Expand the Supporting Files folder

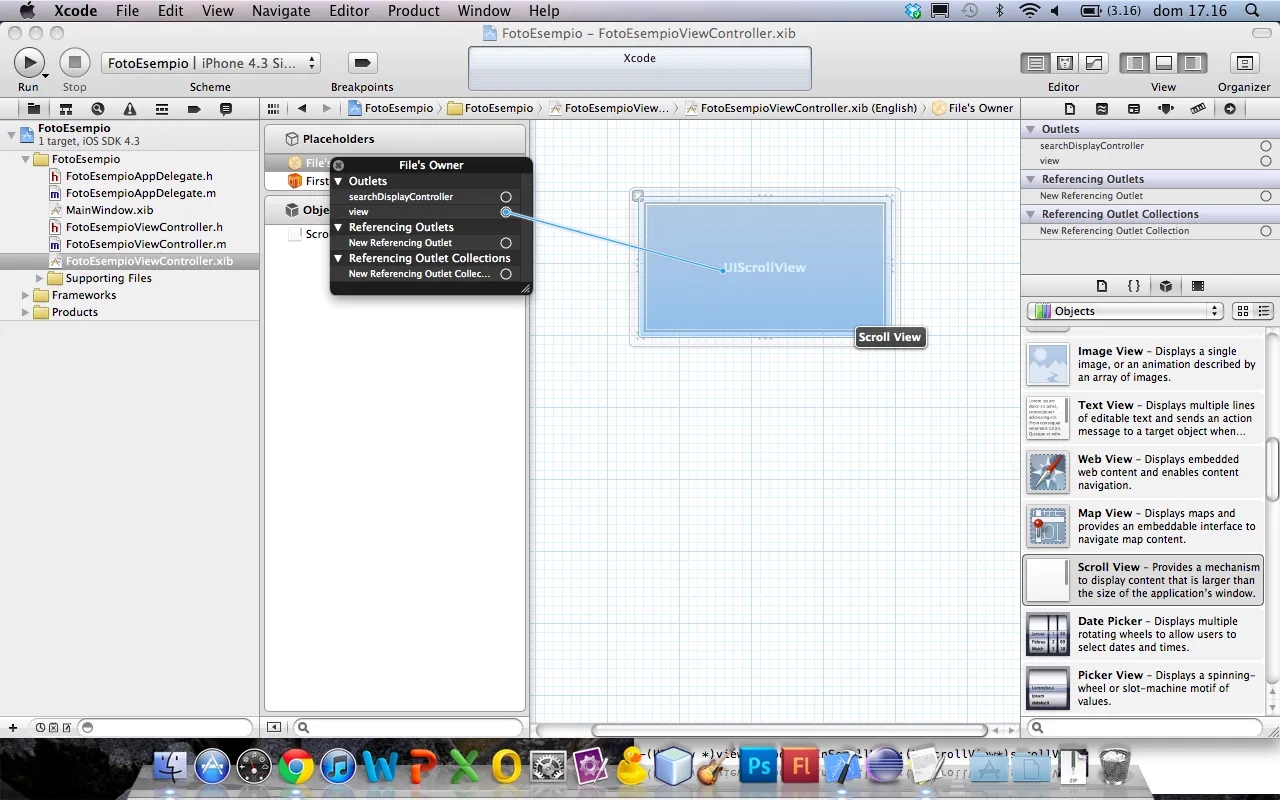pos(40,278)
